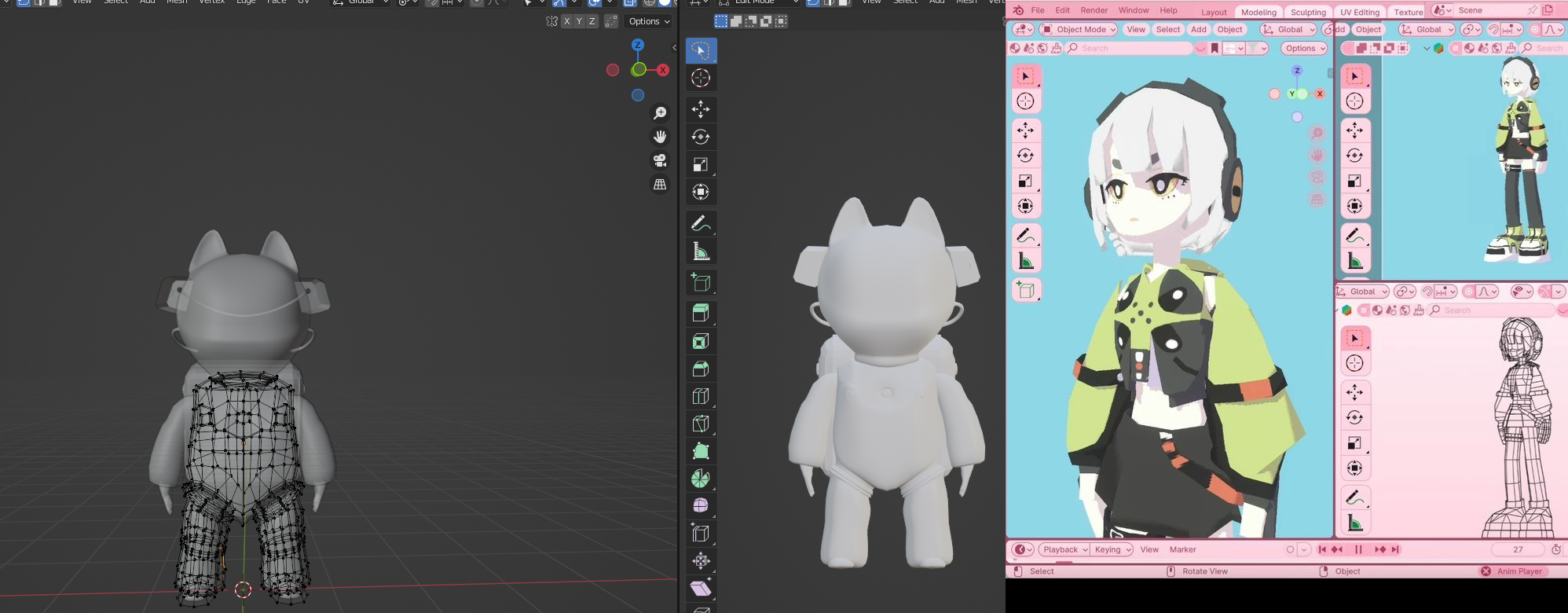Select the Move tool in the dark toolbar
The image size is (1568, 613).
701,109
